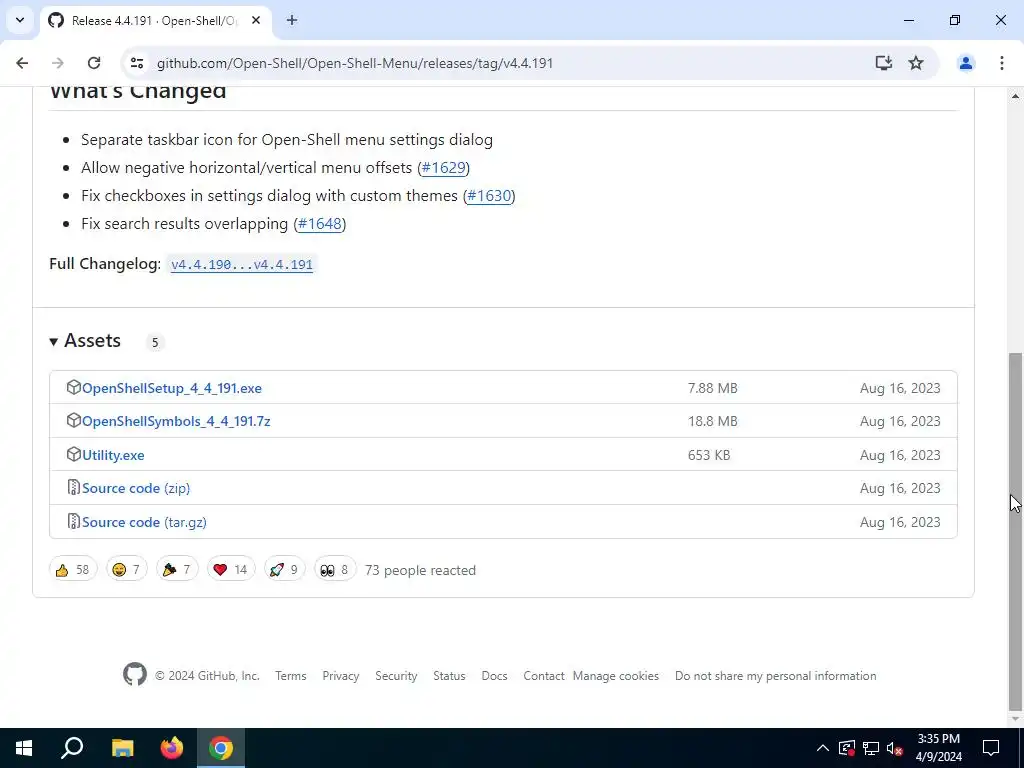
Task: Open File Explorer from the taskbar
Action: pyautogui.click(x=122, y=748)
